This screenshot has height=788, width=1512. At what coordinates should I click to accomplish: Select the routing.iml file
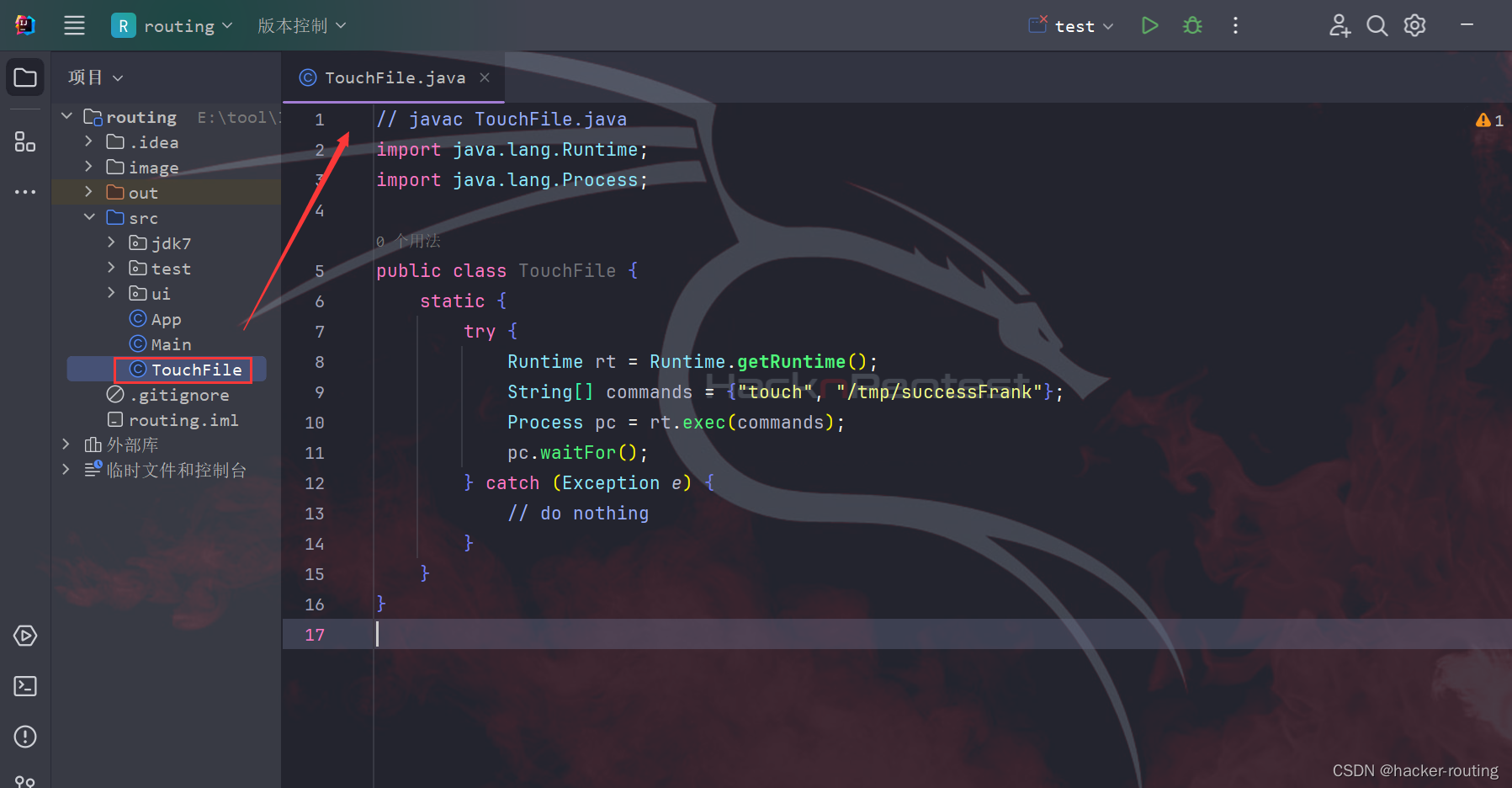point(172,420)
